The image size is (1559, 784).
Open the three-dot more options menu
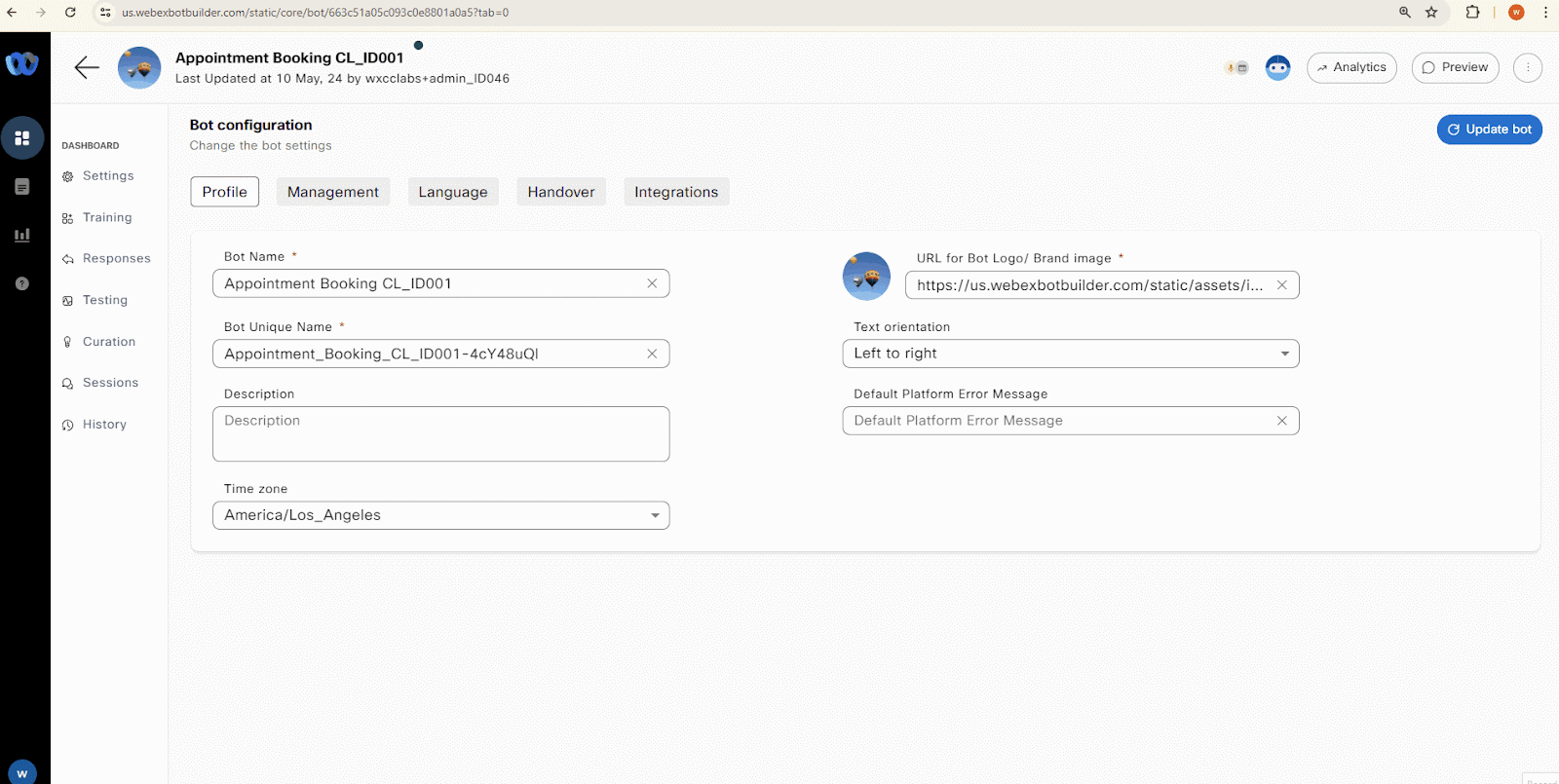click(x=1527, y=67)
